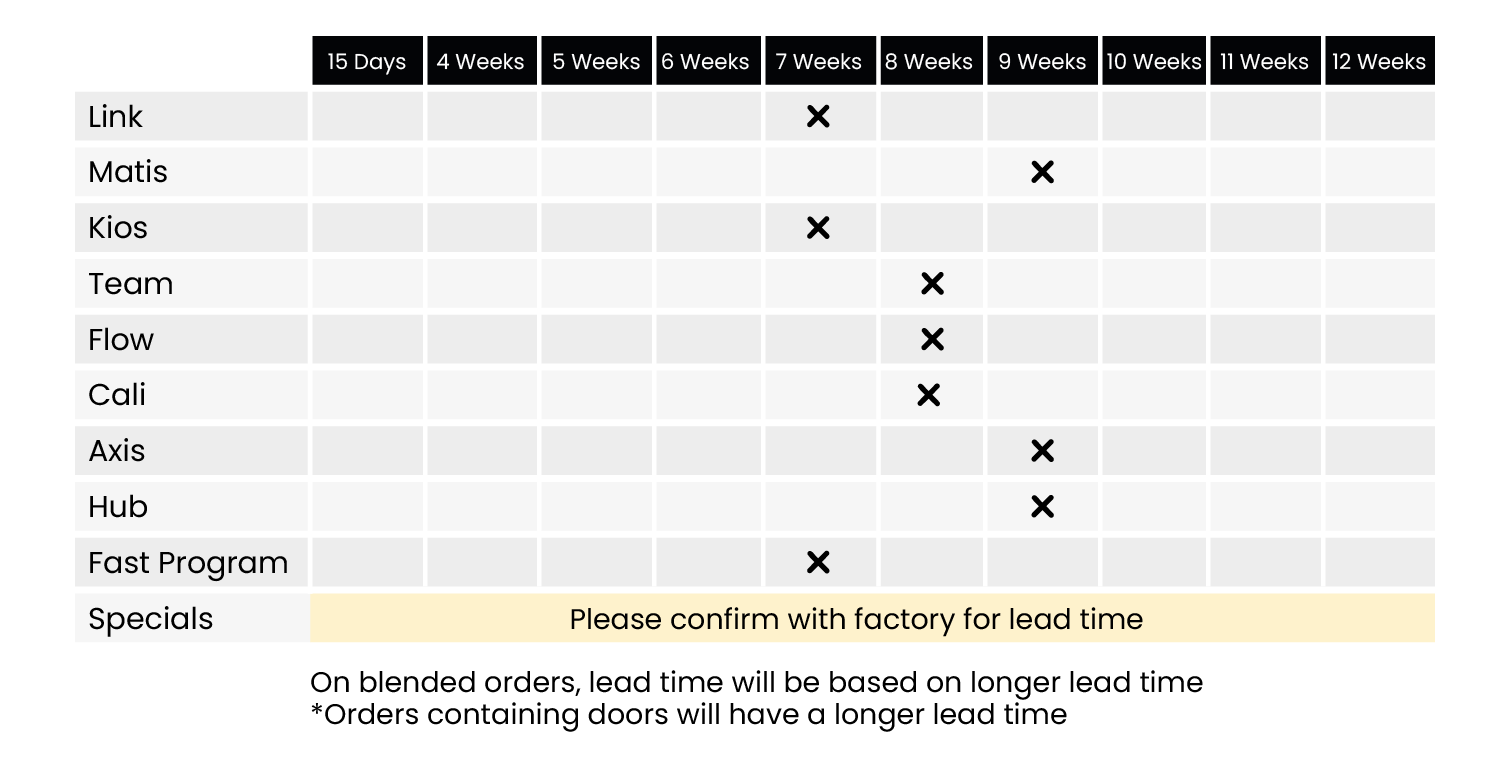Select the X mark in the Kios row
Image resolution: width=1500 pixels, height=778 pixels.
[x=818, y=228]
